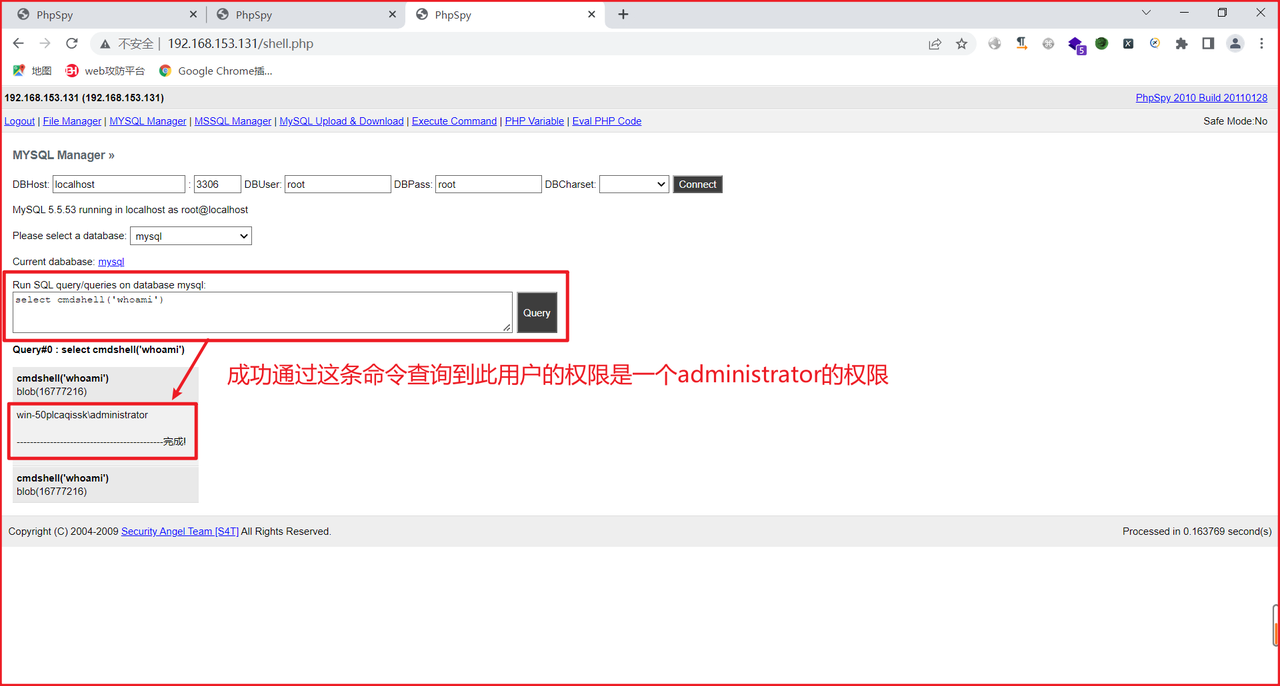The height and width of the screenshot is (686, 1280).
Task: Click 'Query#0 : select cmdshell('whoami')' text
Action: 99,350
